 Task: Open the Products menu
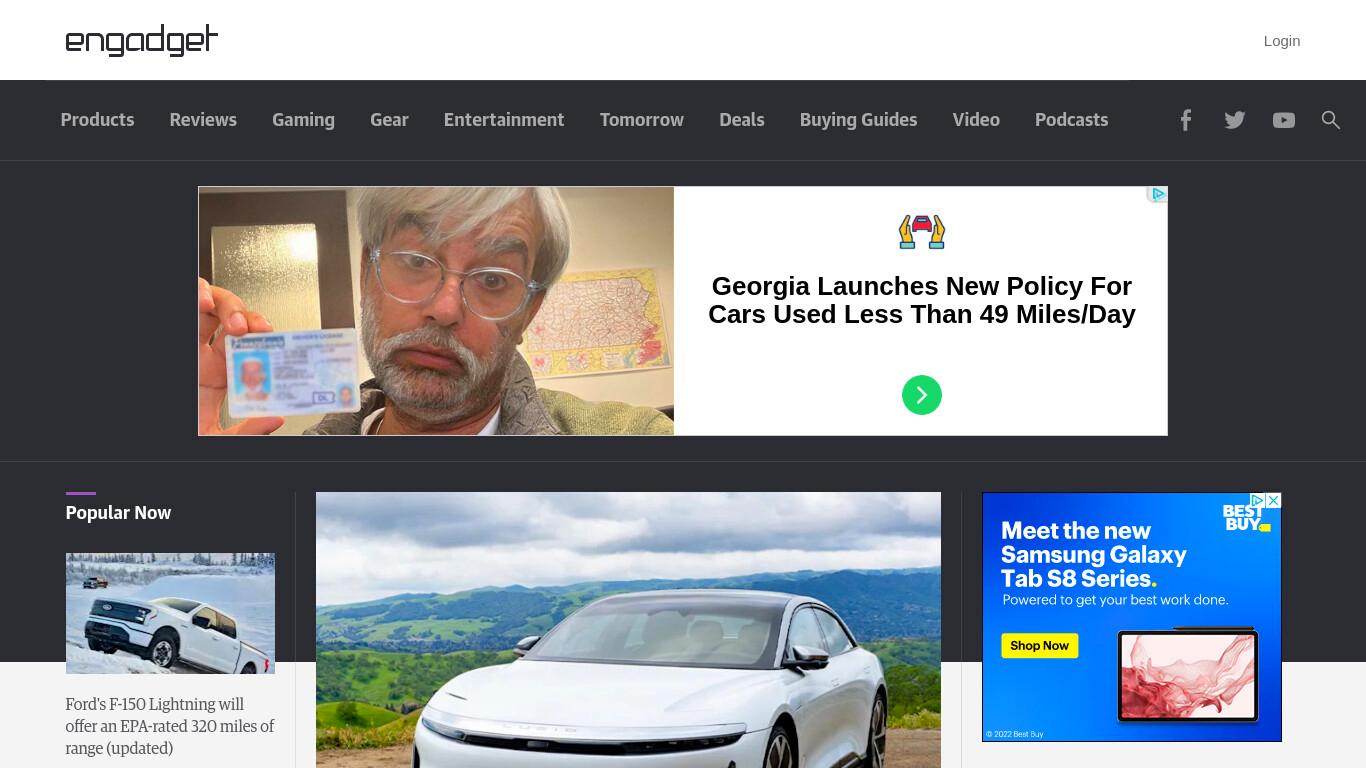pos(97,120)
